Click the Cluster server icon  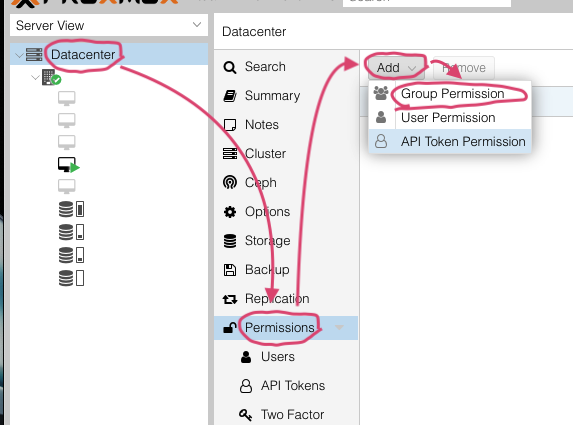[x=230, y=153]
